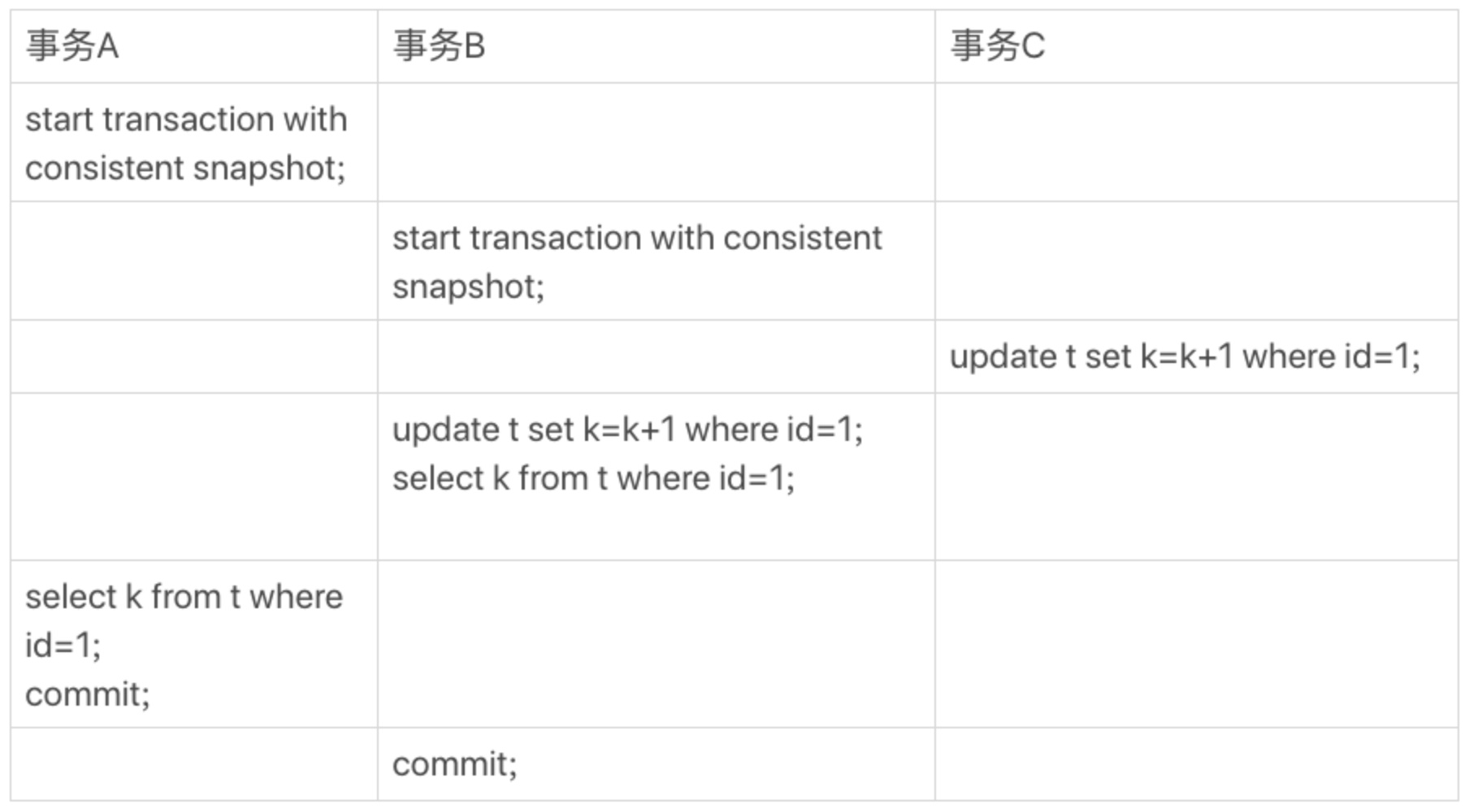Viewport: 1469px width, 812px height.
Task: Click empty 事务A cell beside B's start transaction
Action: 194,261
